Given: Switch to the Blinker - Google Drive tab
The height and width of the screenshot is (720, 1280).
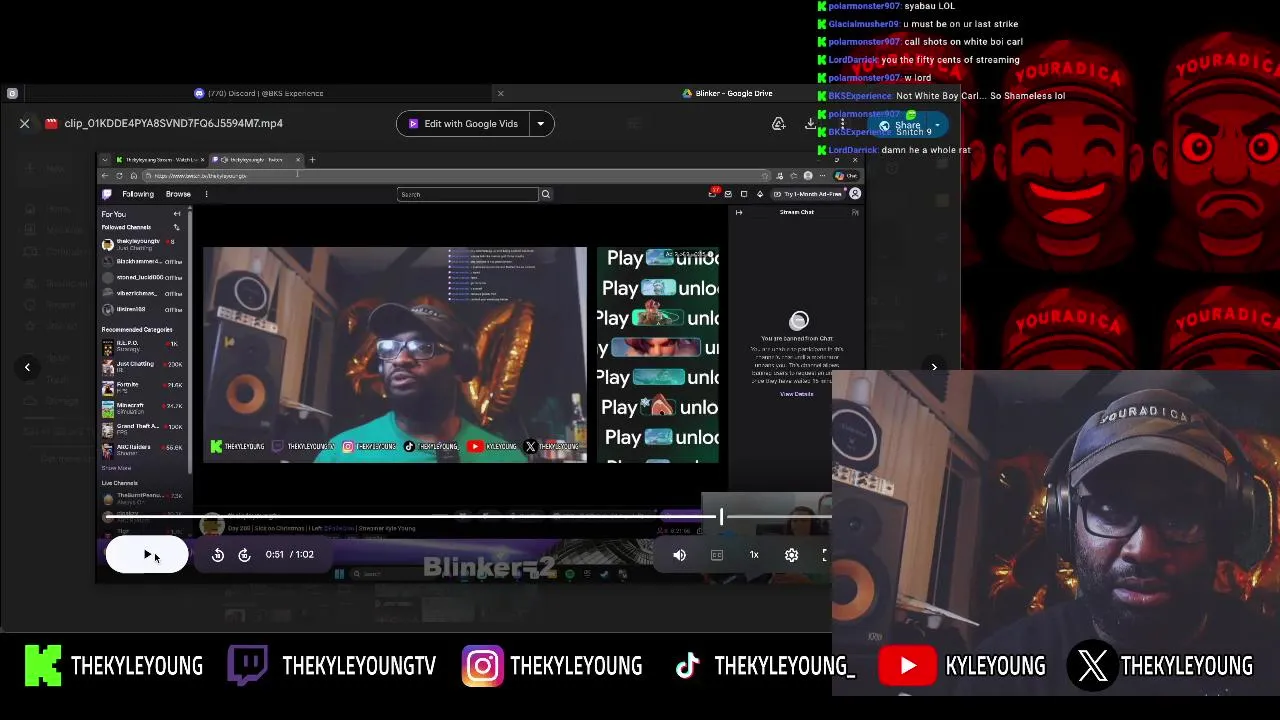Looking at the screenshot, I should point(727,93).
